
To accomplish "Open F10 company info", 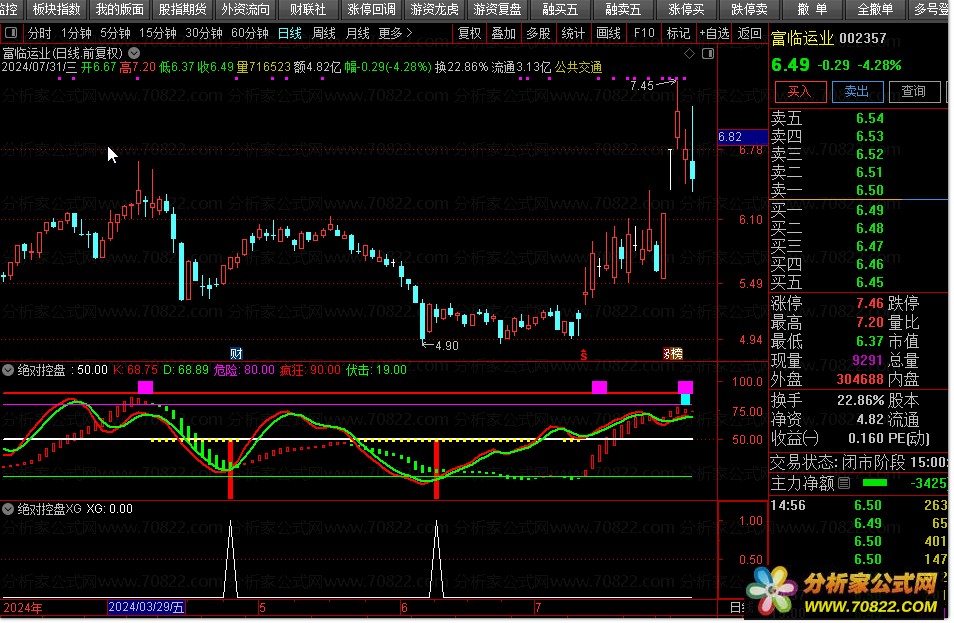I will [x=644, y=33].
